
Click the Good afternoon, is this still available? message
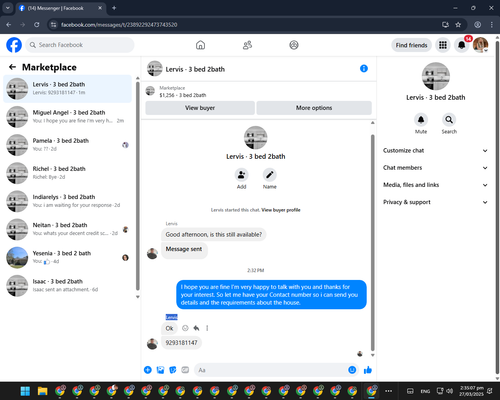tap(214, 235)
